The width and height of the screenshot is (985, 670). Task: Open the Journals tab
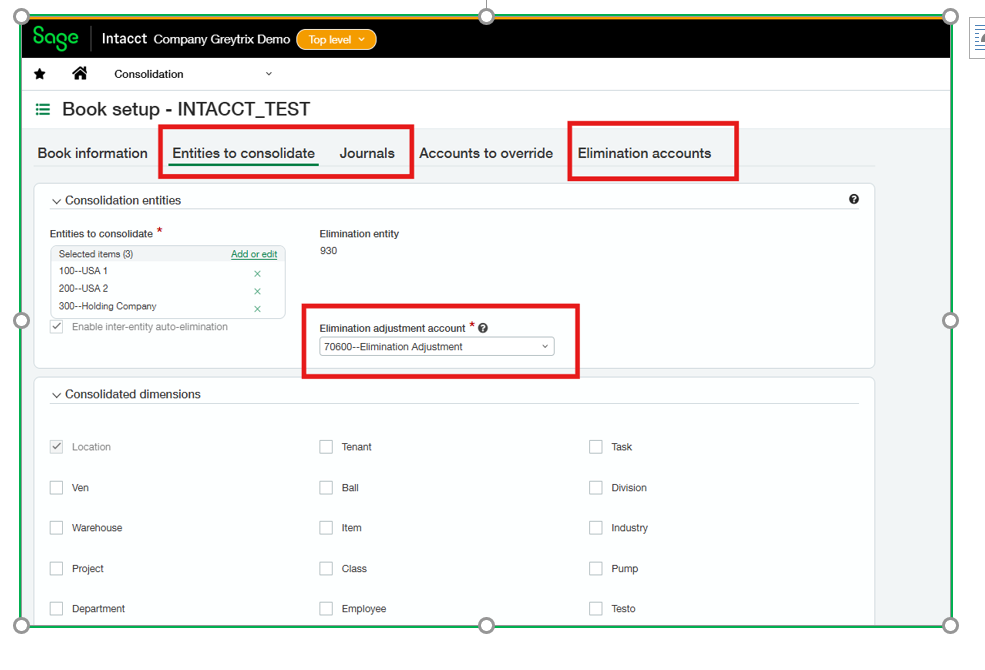(367, 153)
